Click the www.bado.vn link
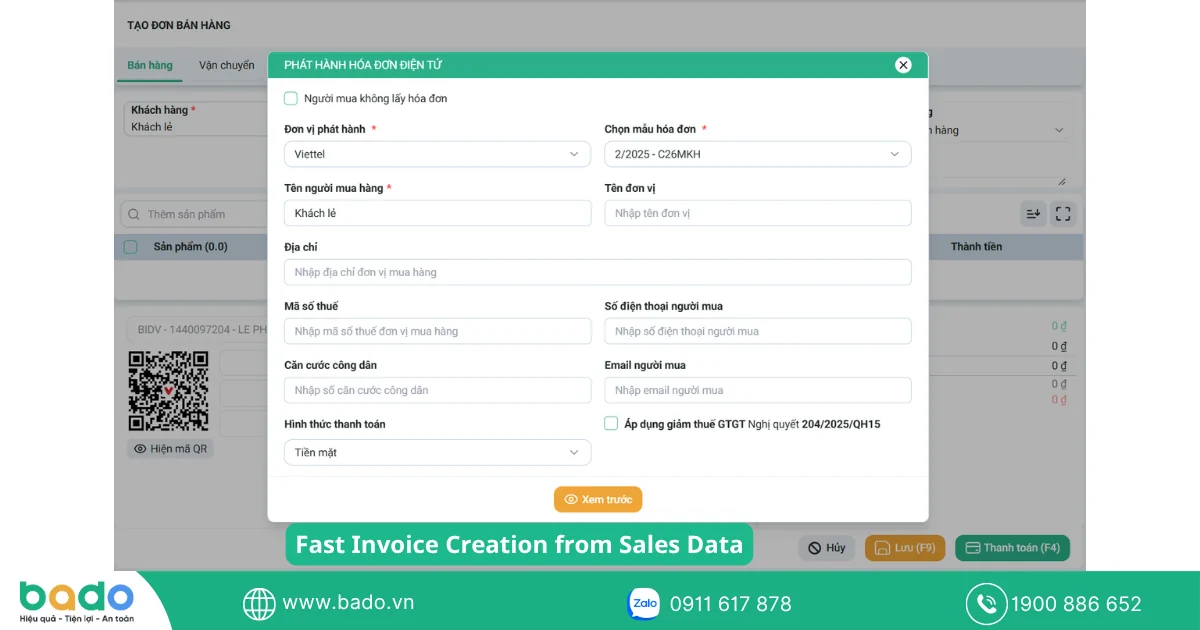 pyautogui.click(x=348, y=603)
